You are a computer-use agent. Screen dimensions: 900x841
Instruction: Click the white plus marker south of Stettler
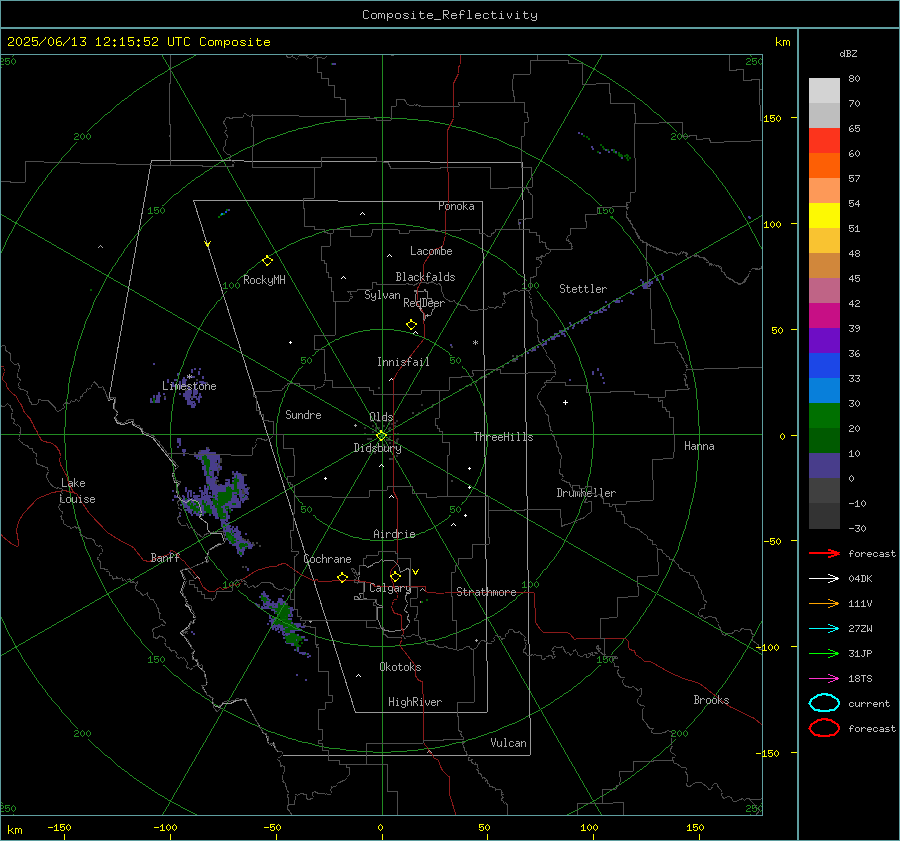(565, 402)
